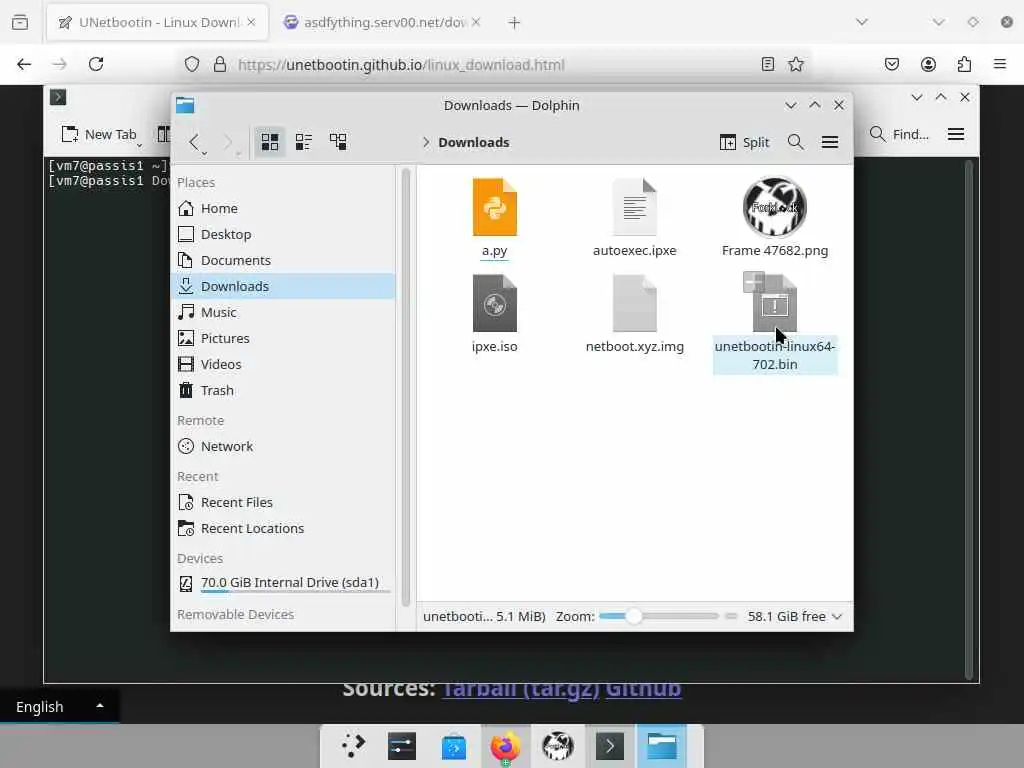Screen dimensions: 1024x768
Task: Switch Dolphin to Details view mode
Action: coord(338,142)
